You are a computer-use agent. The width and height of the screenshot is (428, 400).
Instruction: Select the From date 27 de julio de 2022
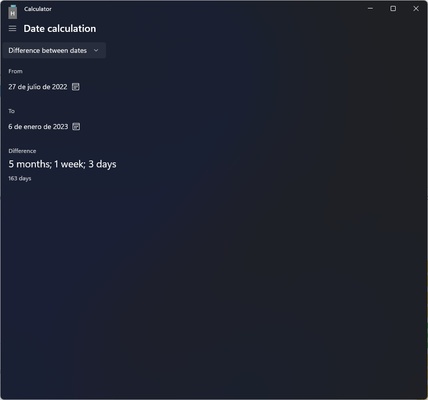pyautogui.click(x=38, y=87)
